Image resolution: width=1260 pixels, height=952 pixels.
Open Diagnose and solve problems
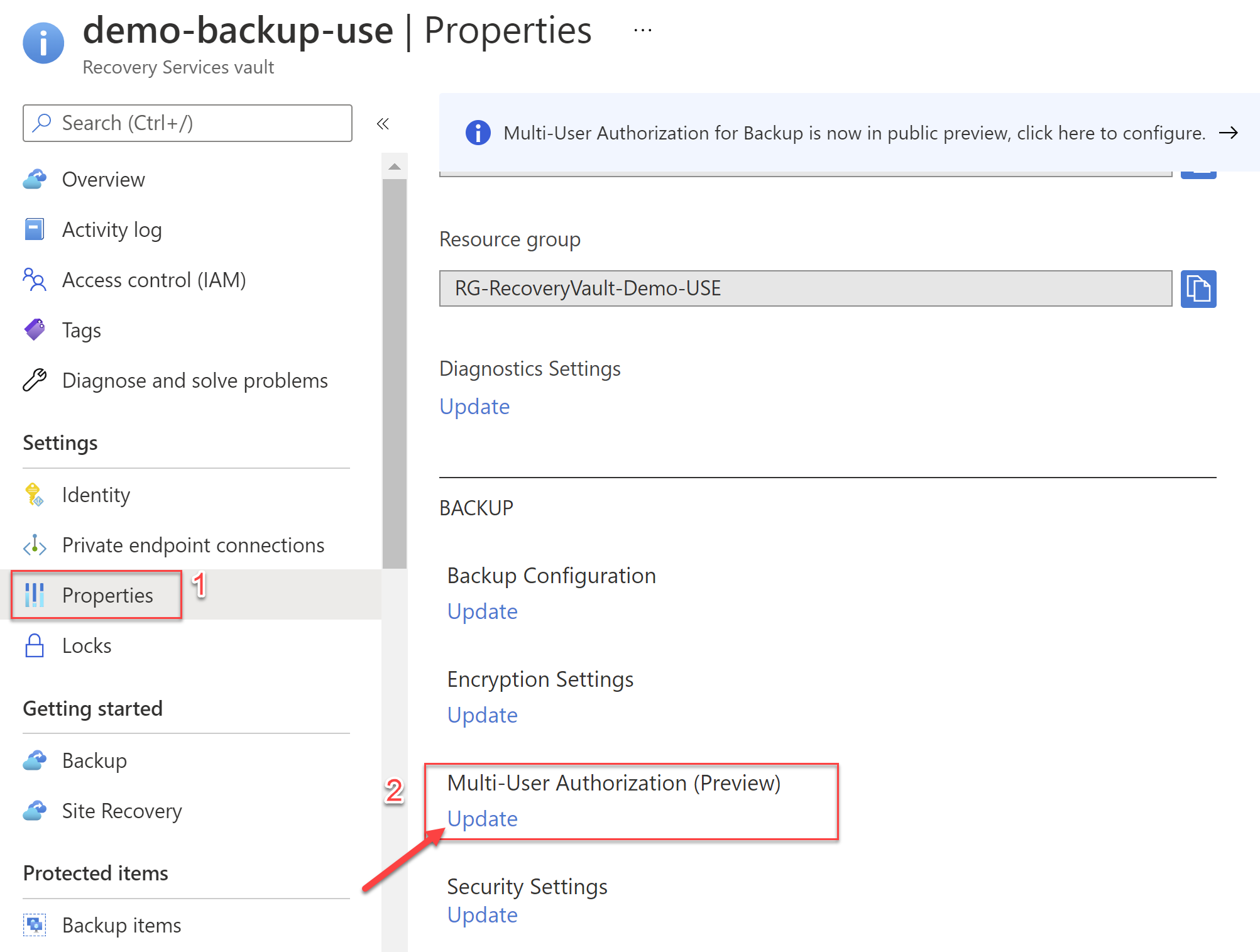coord(195,381)
